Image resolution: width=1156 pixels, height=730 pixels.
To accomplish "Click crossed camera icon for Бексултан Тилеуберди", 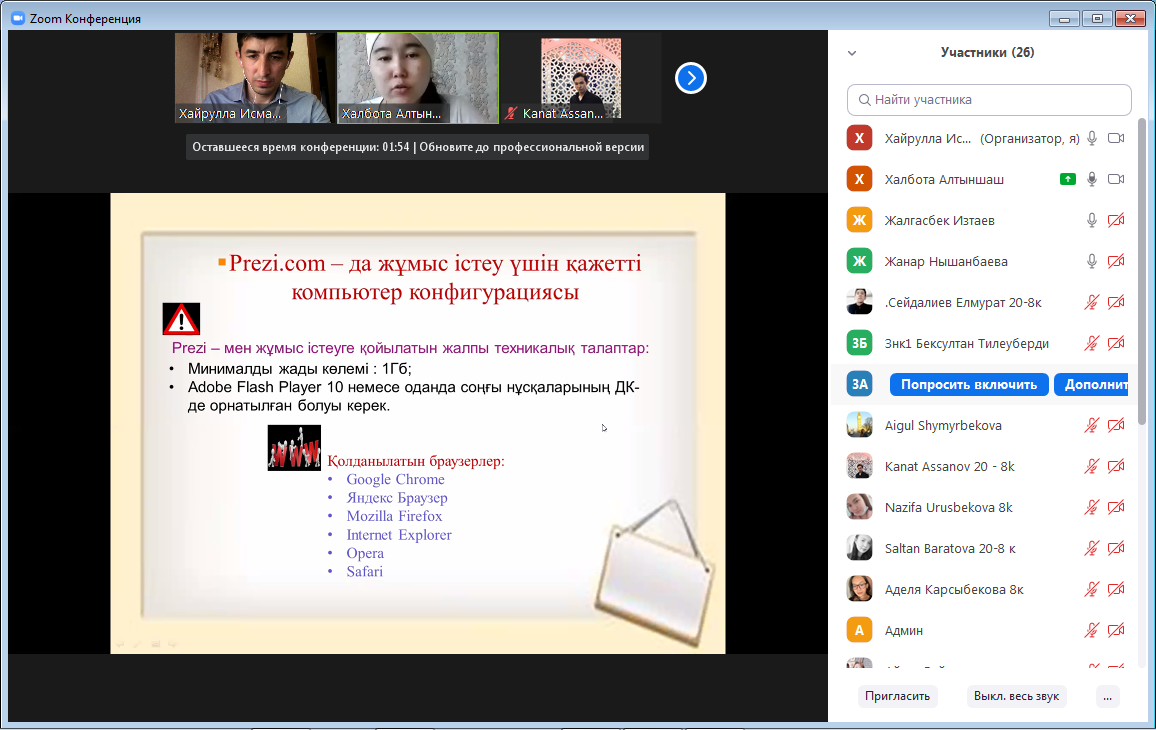I will tap(1116, 343).
